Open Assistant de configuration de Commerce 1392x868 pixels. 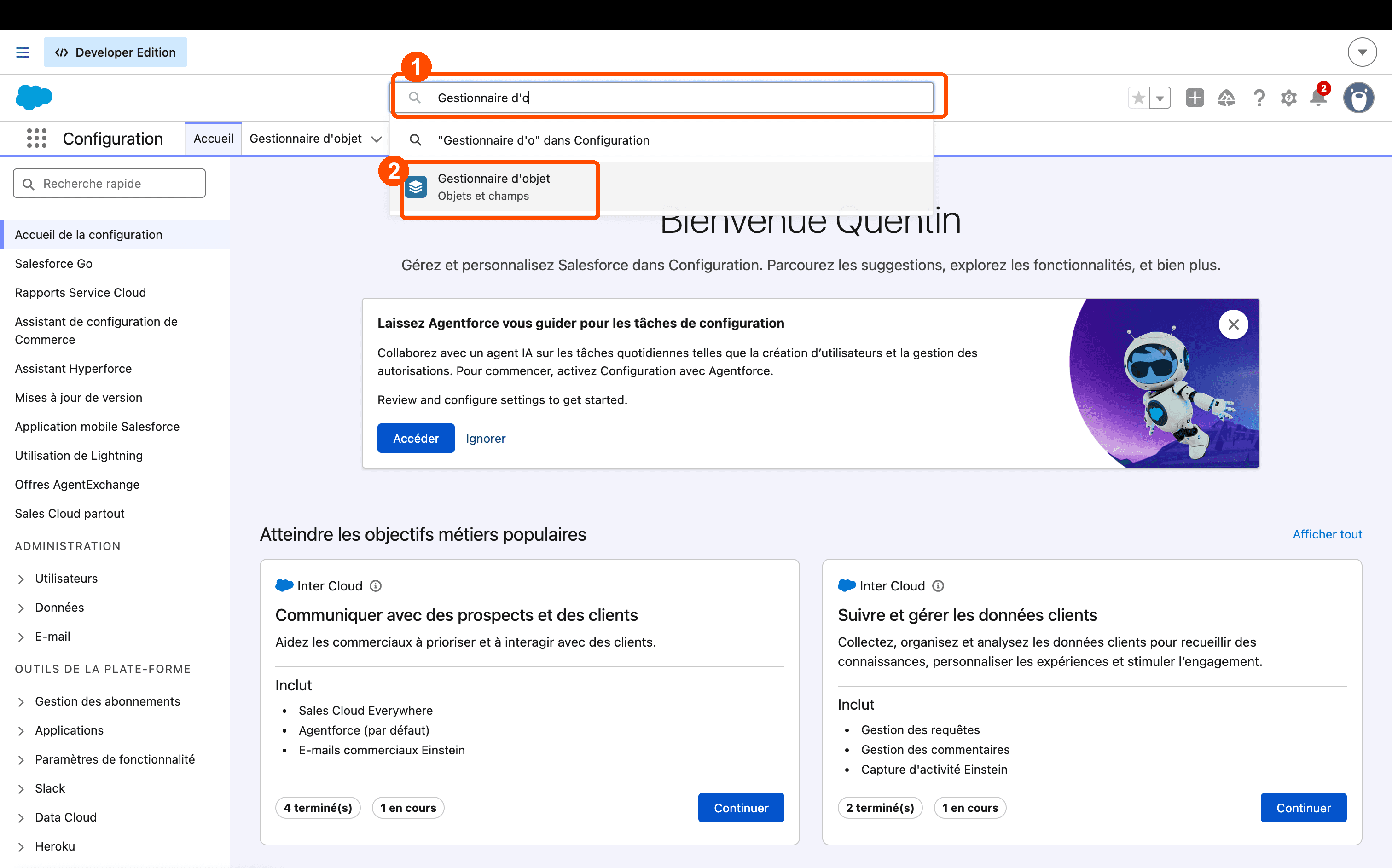click(96, 330)
